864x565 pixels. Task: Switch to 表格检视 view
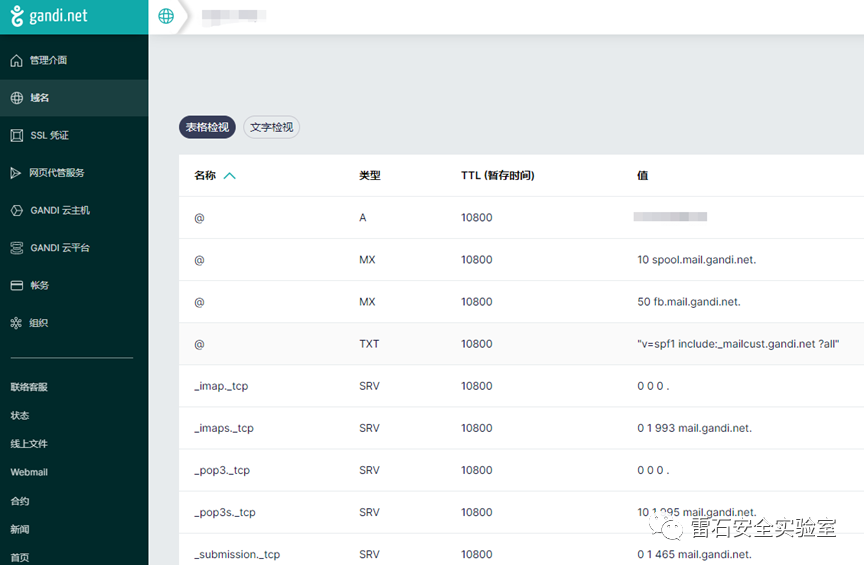tap(207, 127)
